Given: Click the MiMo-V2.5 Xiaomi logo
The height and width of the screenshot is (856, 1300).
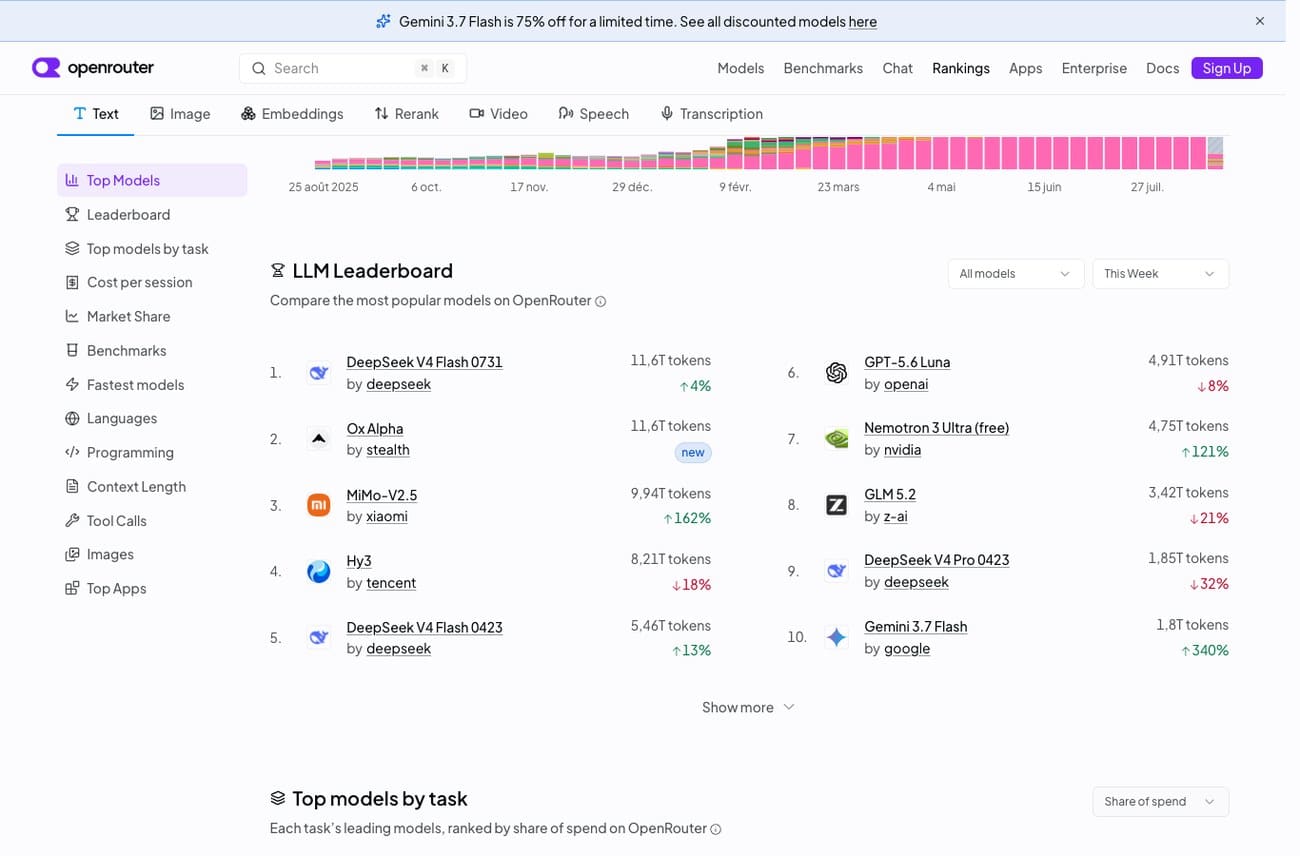Looking at the screenshot, I should pyautogui.click(x=319, y=506).
